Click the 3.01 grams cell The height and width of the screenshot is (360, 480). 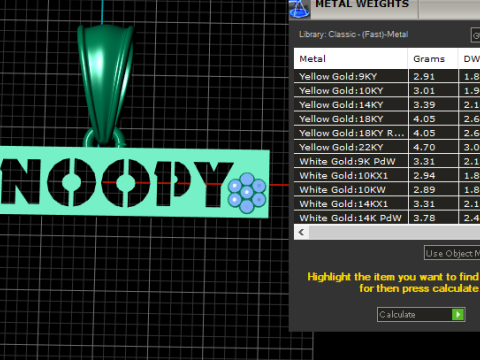pyautogui.click(x=433, y=91)
